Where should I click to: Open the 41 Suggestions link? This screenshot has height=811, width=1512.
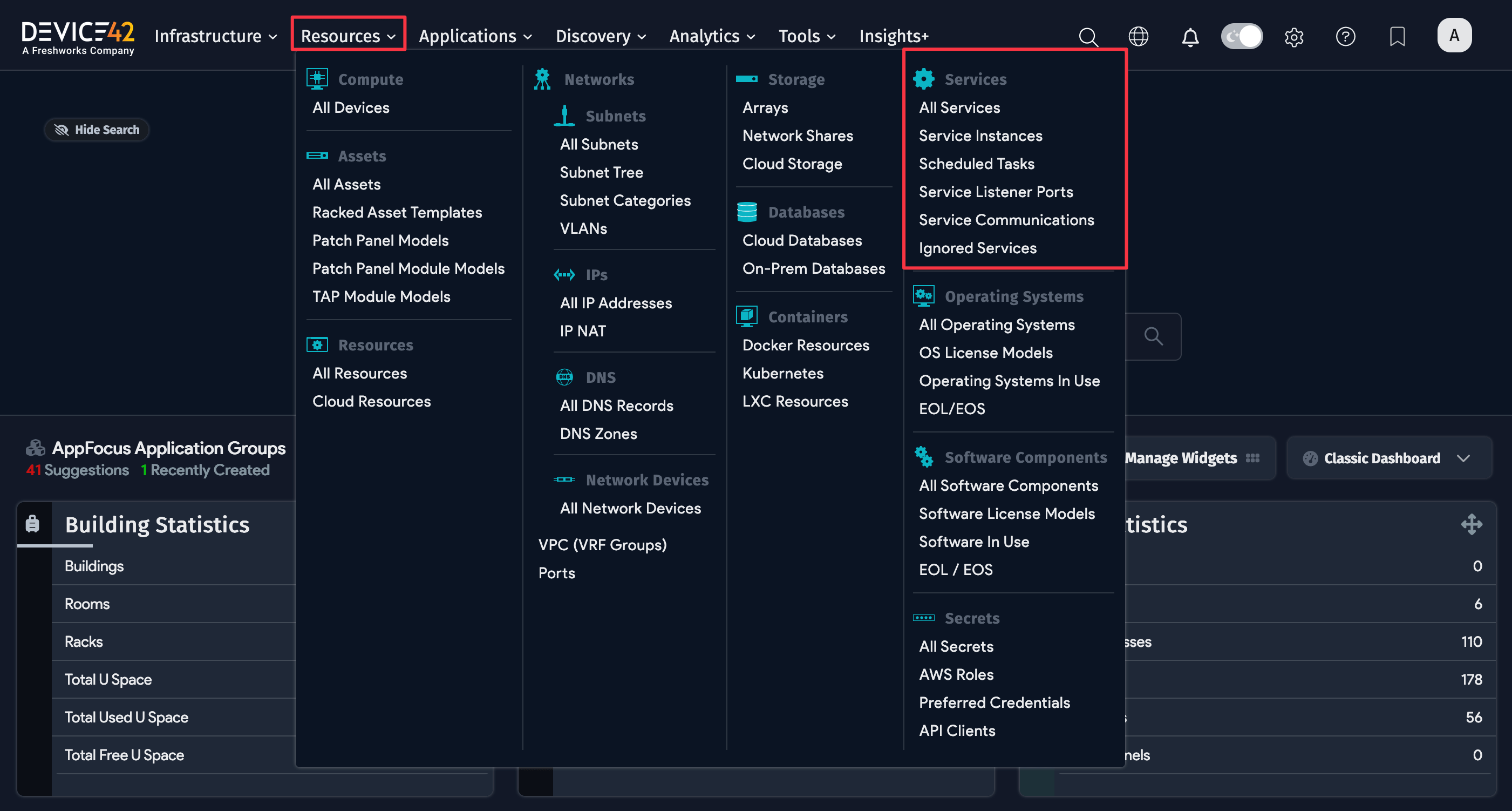[x=78, y=470]
